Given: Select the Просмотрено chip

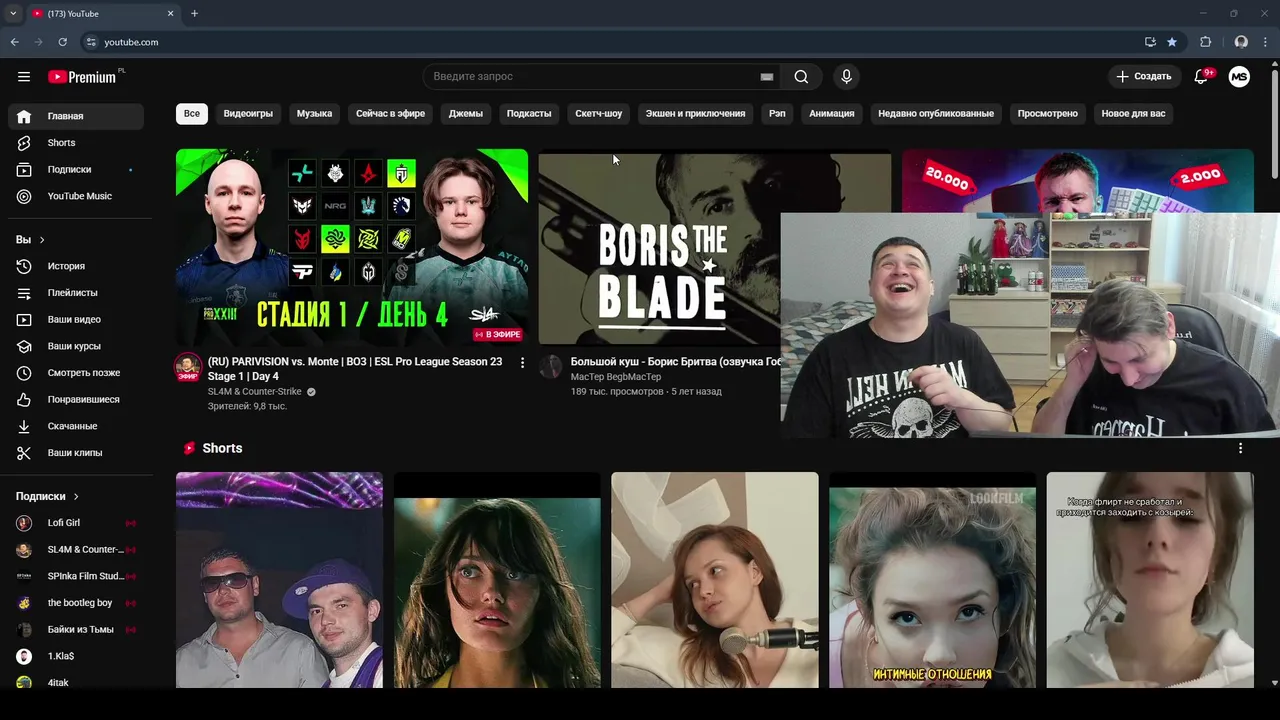Looking at the screenshot, I should 1048,114.
